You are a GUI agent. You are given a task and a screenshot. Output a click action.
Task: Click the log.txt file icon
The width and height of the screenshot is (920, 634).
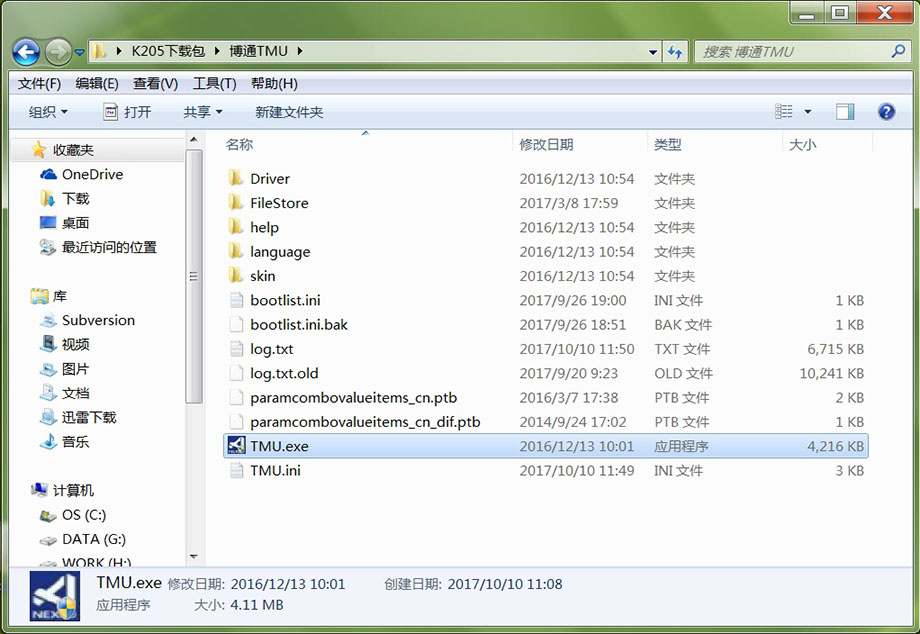point(236,349)
